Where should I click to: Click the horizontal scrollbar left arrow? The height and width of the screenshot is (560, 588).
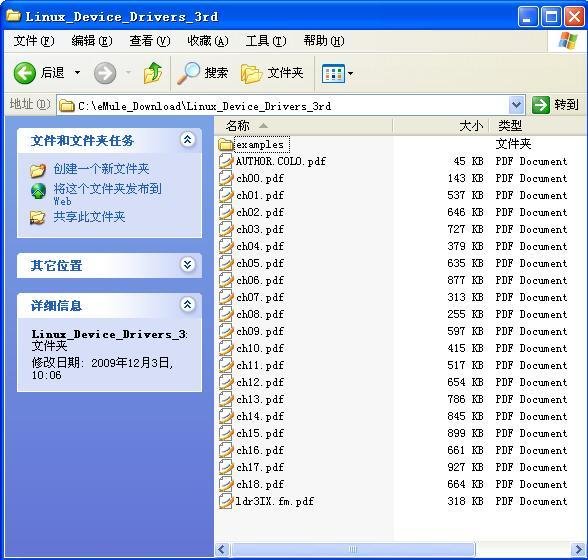pyautogui.click(x=221, y=550)
